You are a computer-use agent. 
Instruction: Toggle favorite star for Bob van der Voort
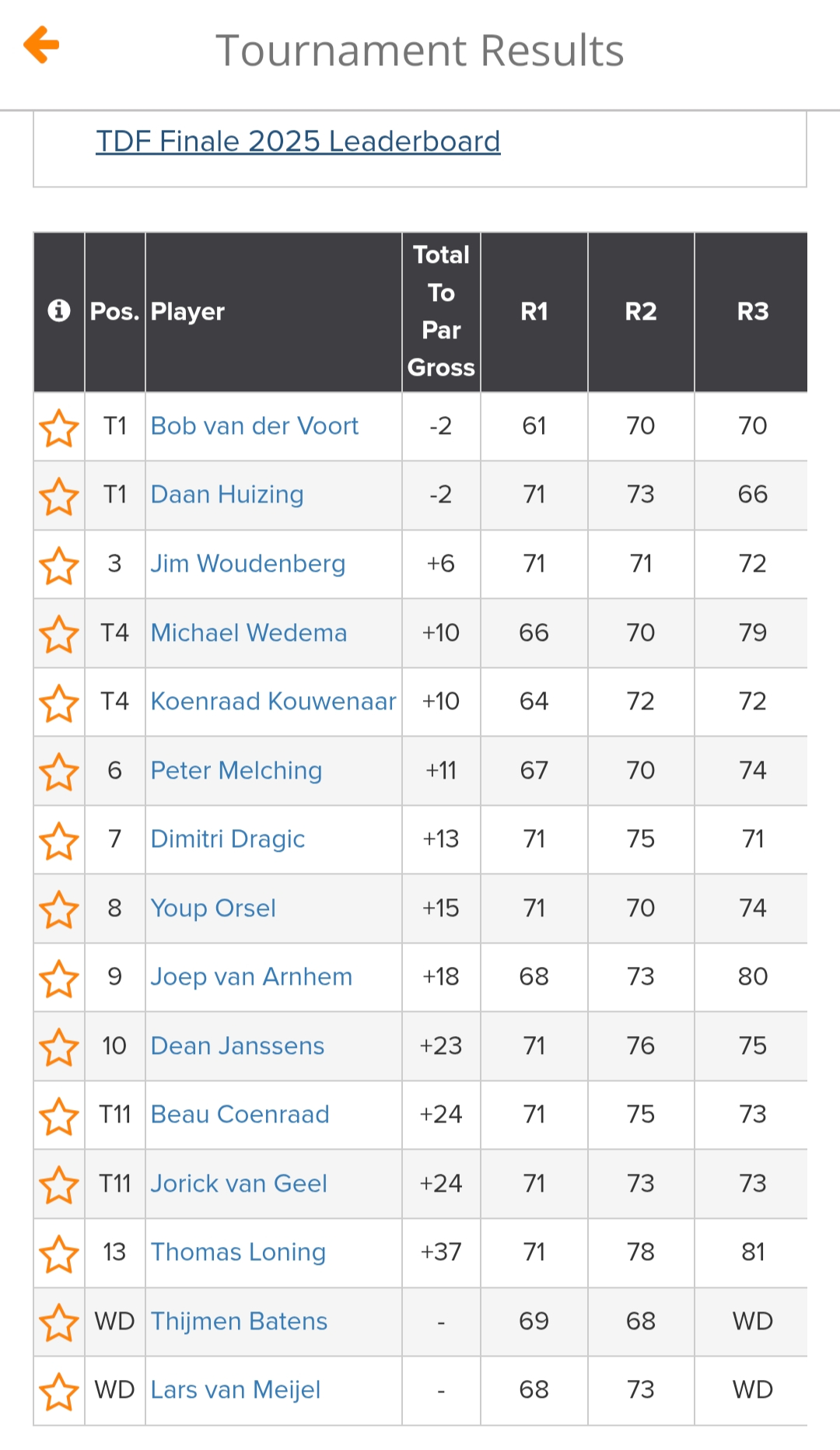[59, 427]
